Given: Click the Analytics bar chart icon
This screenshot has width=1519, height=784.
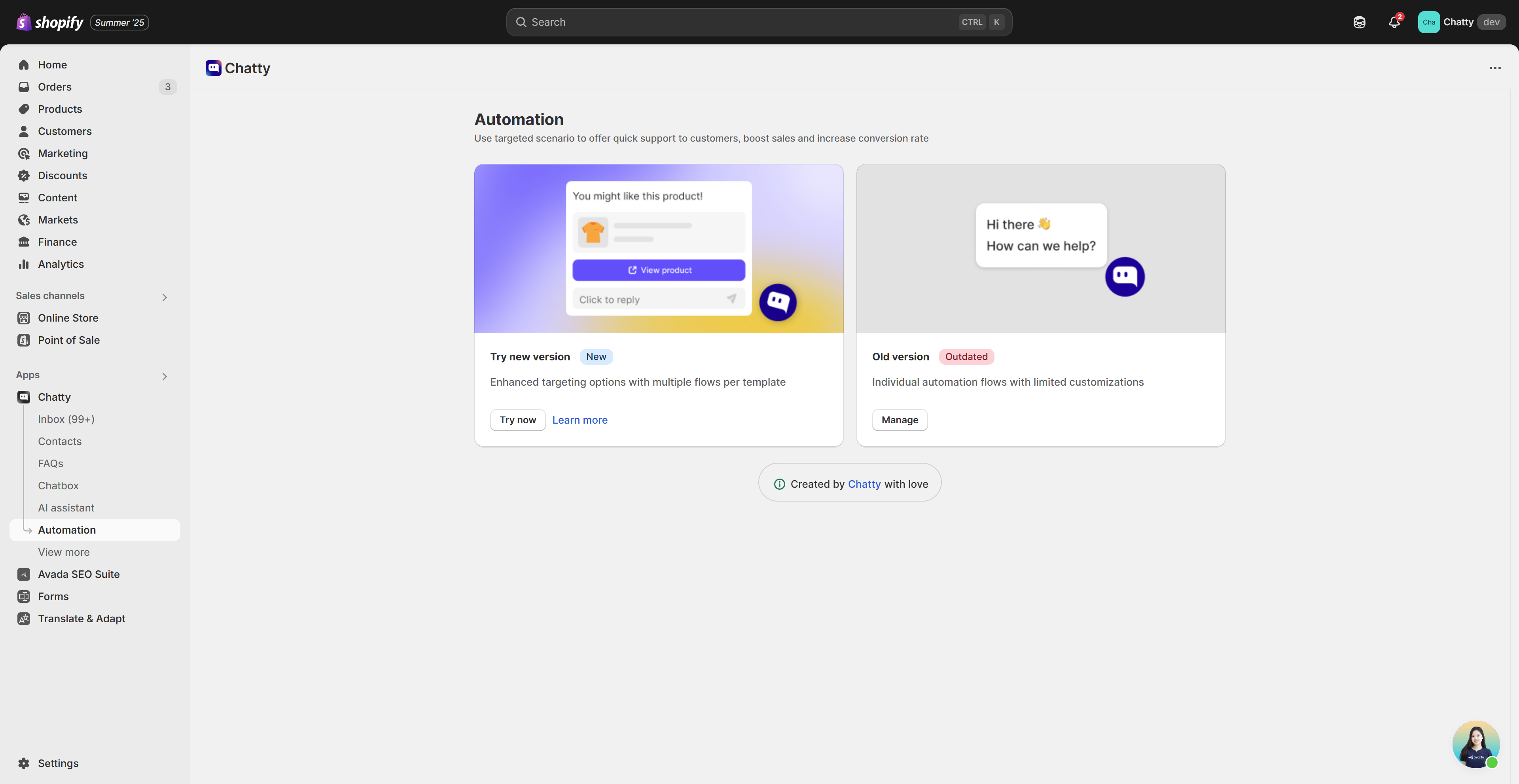Looking at the screenshot, I should coord(24,264).
